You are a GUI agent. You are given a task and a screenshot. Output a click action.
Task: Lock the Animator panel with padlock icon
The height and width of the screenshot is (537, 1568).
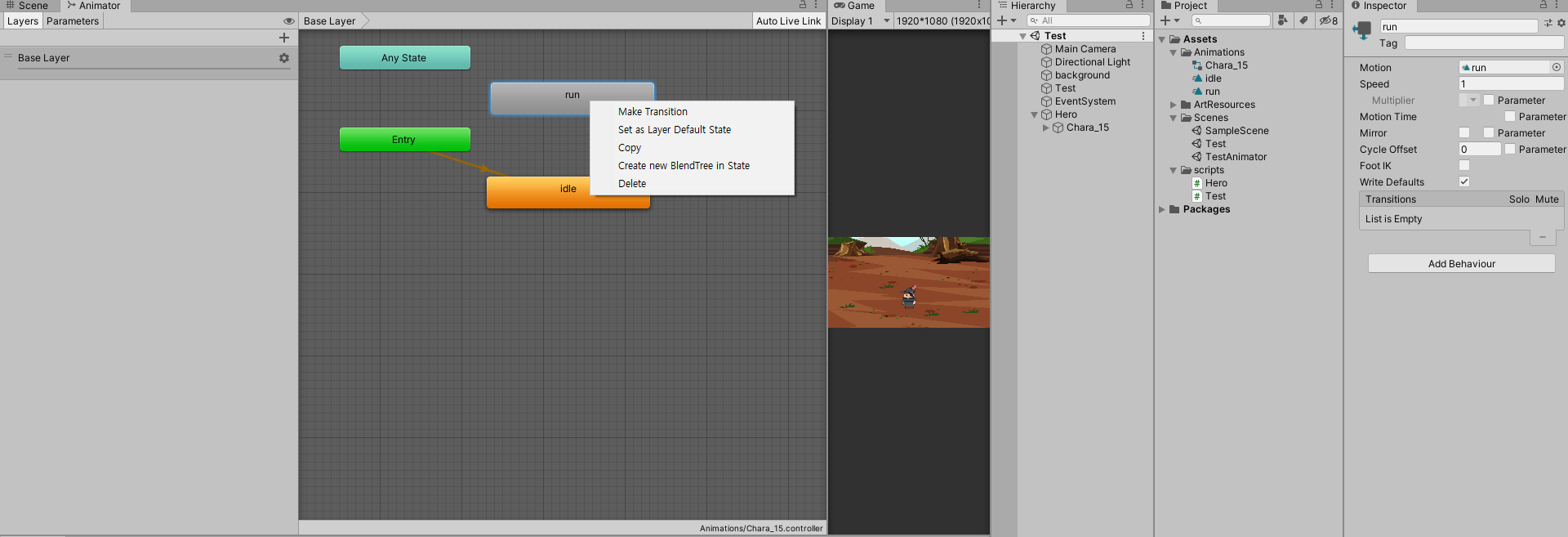point(803,5)
